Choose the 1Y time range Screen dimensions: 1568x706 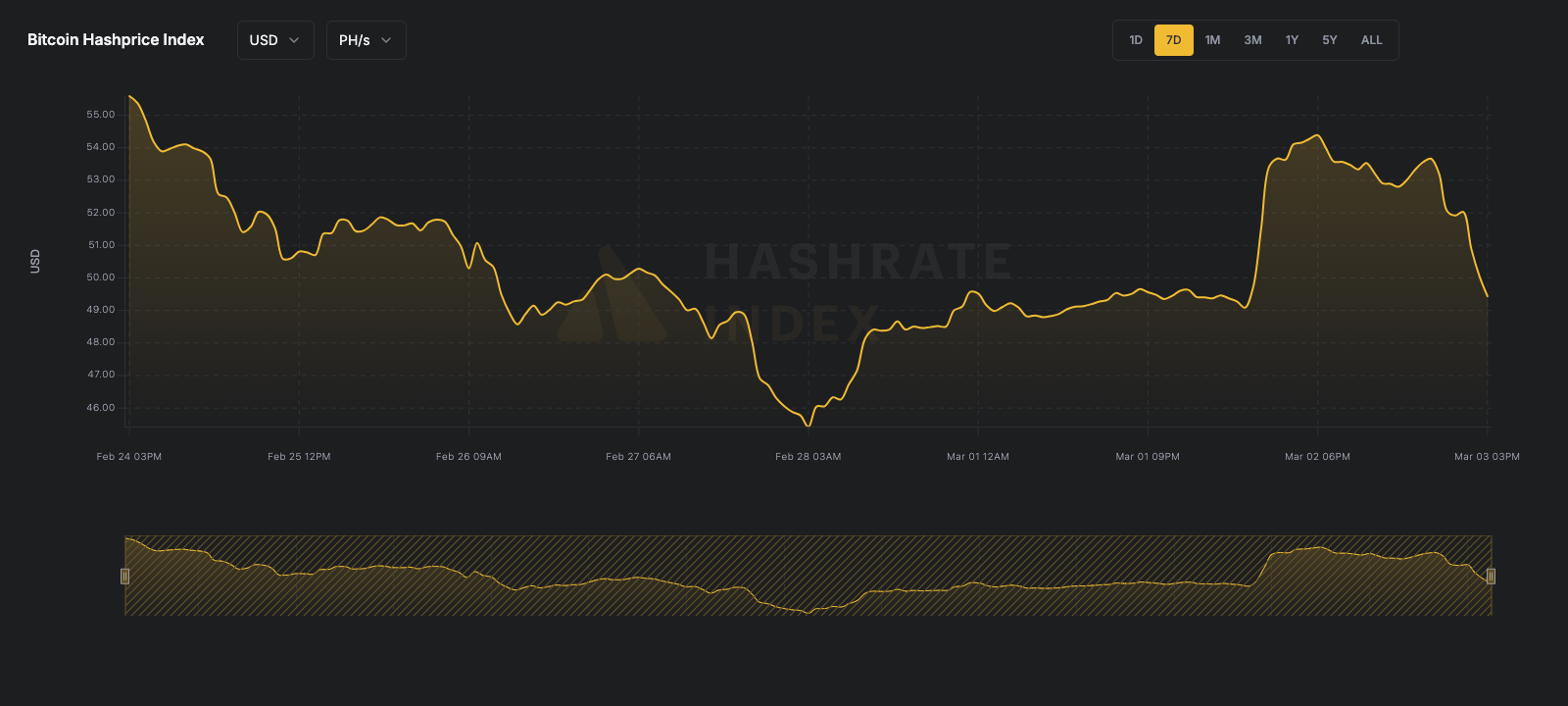1292,40
